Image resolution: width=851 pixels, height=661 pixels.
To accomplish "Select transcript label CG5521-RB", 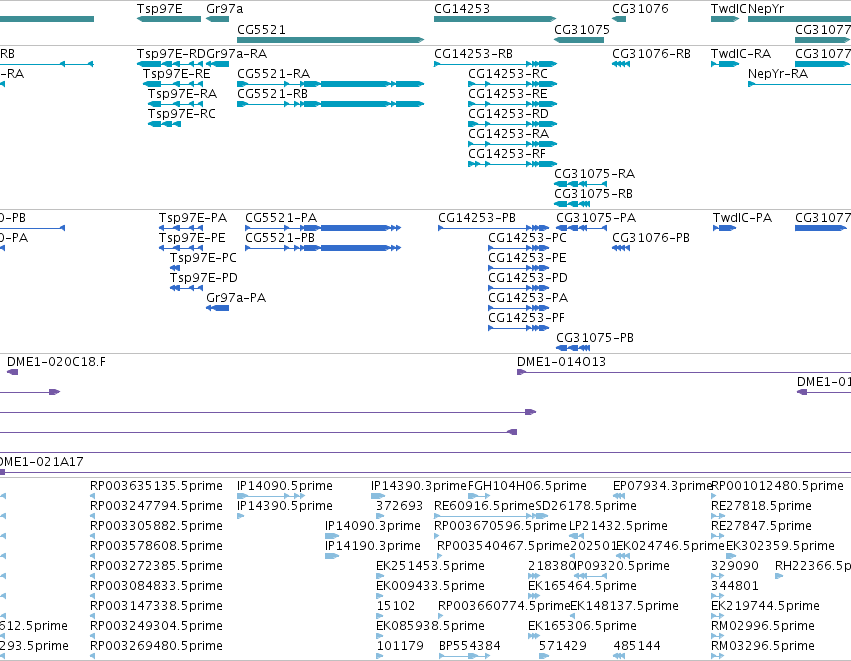I will 272,94.
